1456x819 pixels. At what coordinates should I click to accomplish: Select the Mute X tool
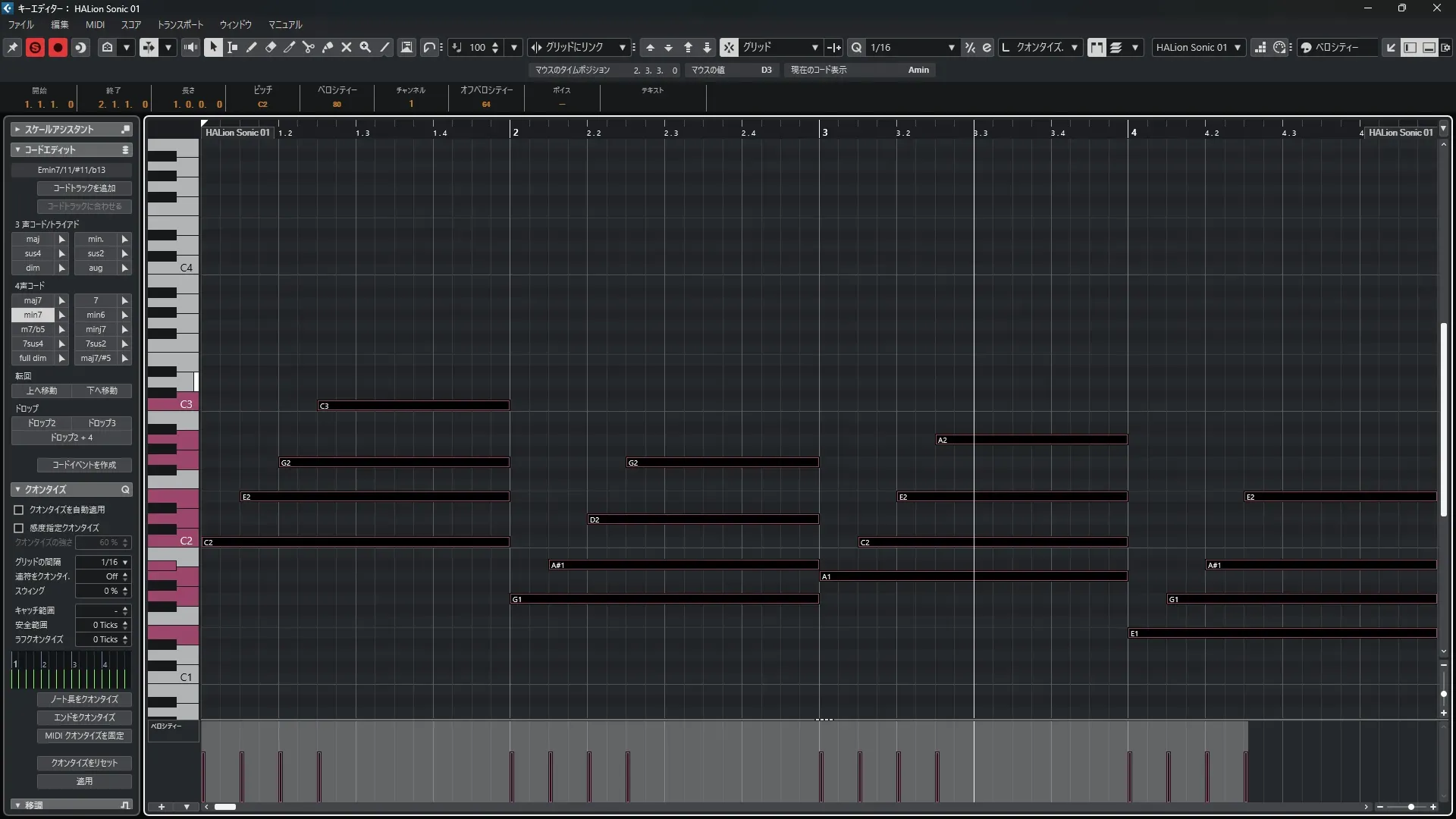tap(347, 48)
